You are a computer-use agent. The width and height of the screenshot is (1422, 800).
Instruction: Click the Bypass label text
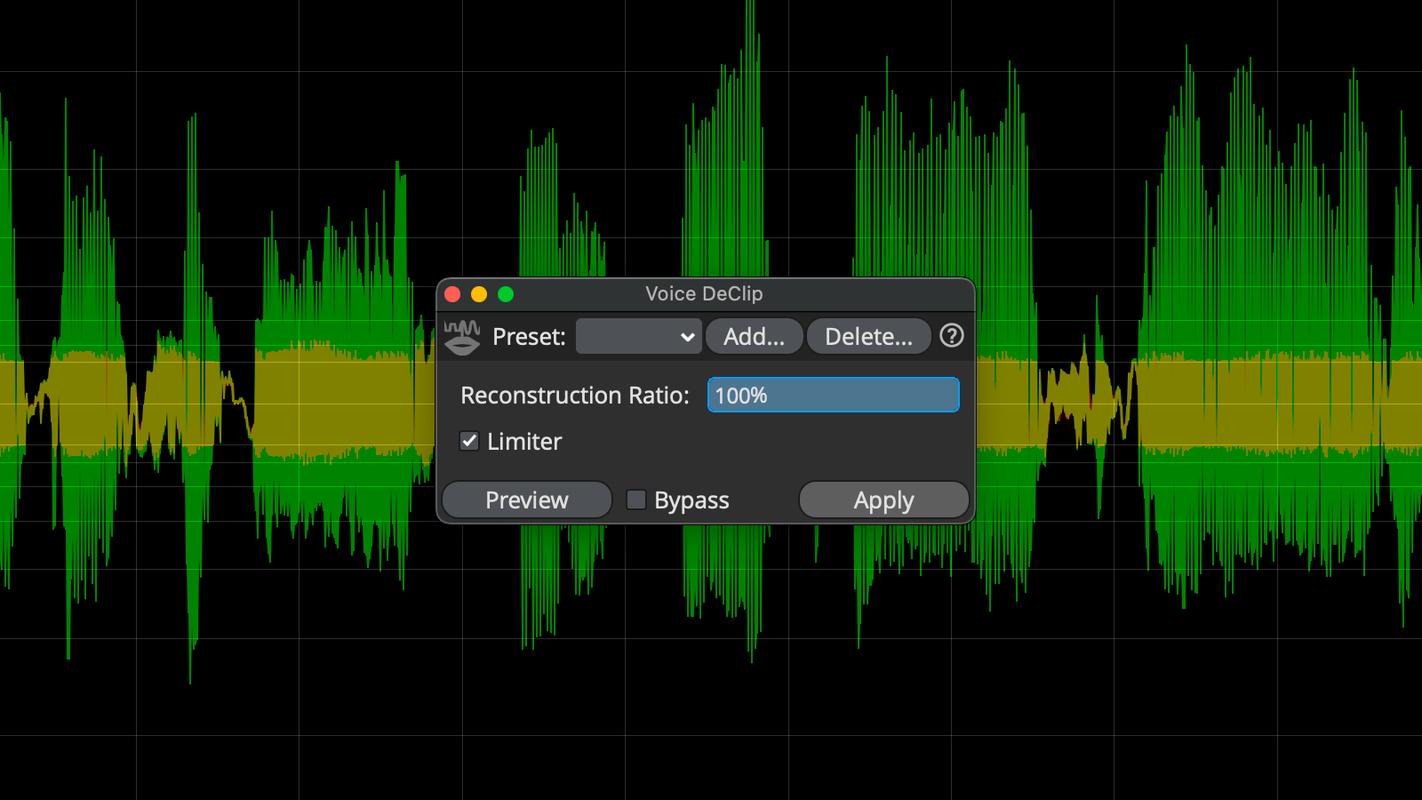[x=691, y=500]
